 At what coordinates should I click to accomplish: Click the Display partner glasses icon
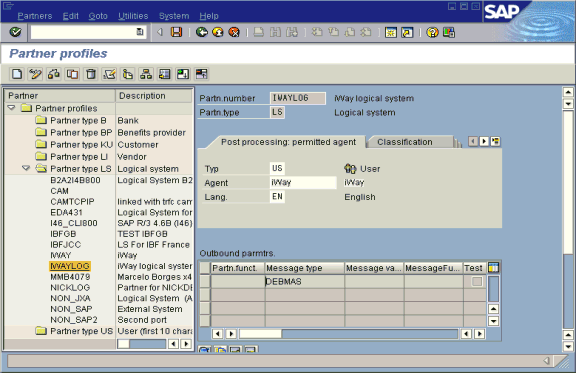point(54,74)
